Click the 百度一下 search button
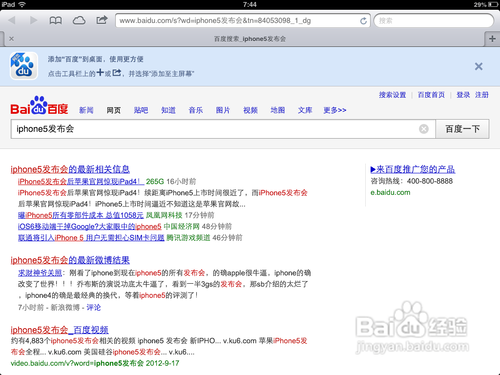This screenshot has height=375, width=500. [x=462, y=129]
